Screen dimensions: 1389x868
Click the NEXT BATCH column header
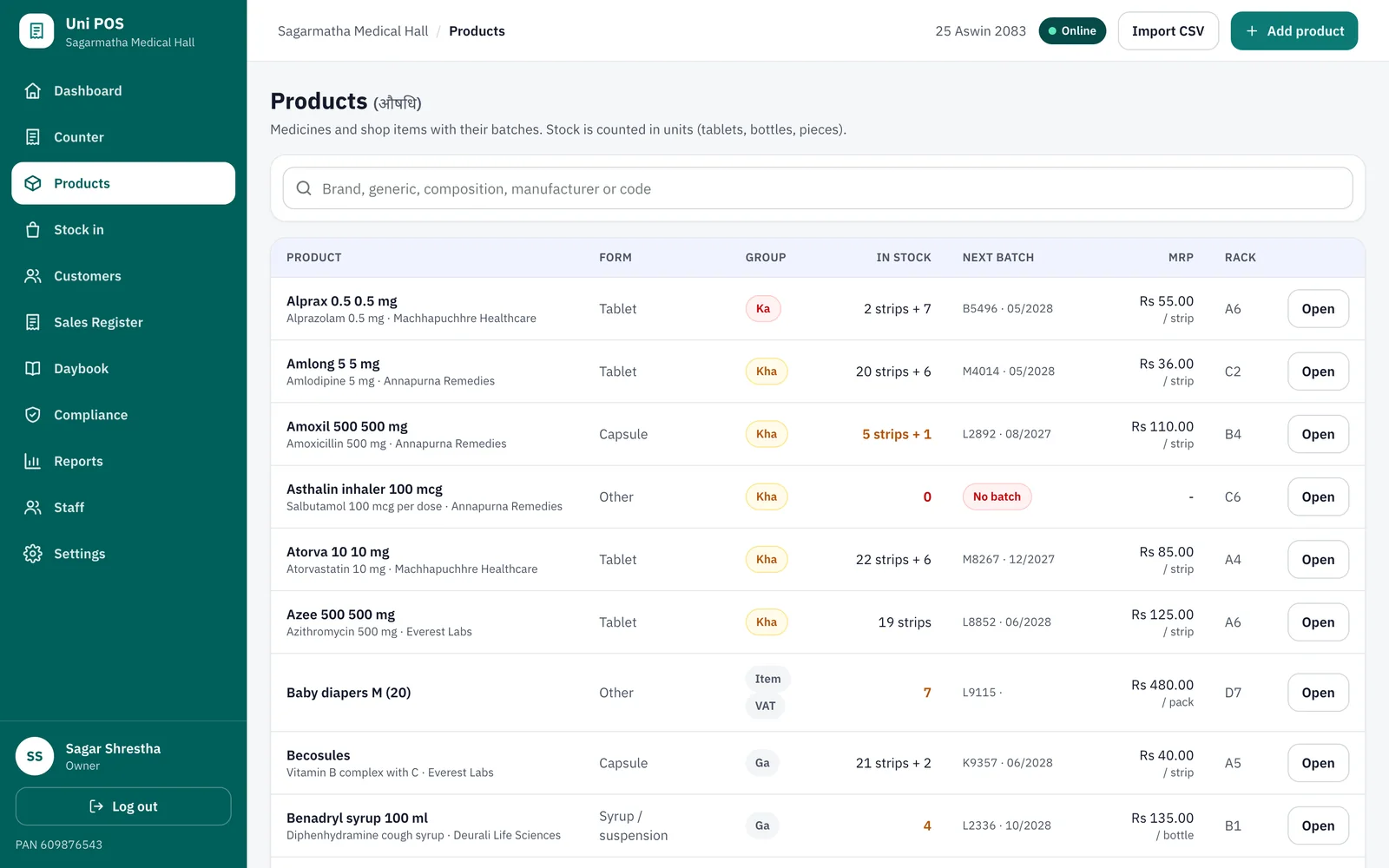997,258
